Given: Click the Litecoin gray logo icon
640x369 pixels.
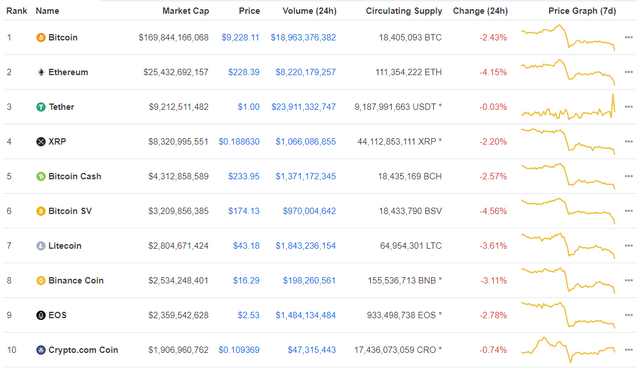Looking at the screenshot, I should coord(40,246).
